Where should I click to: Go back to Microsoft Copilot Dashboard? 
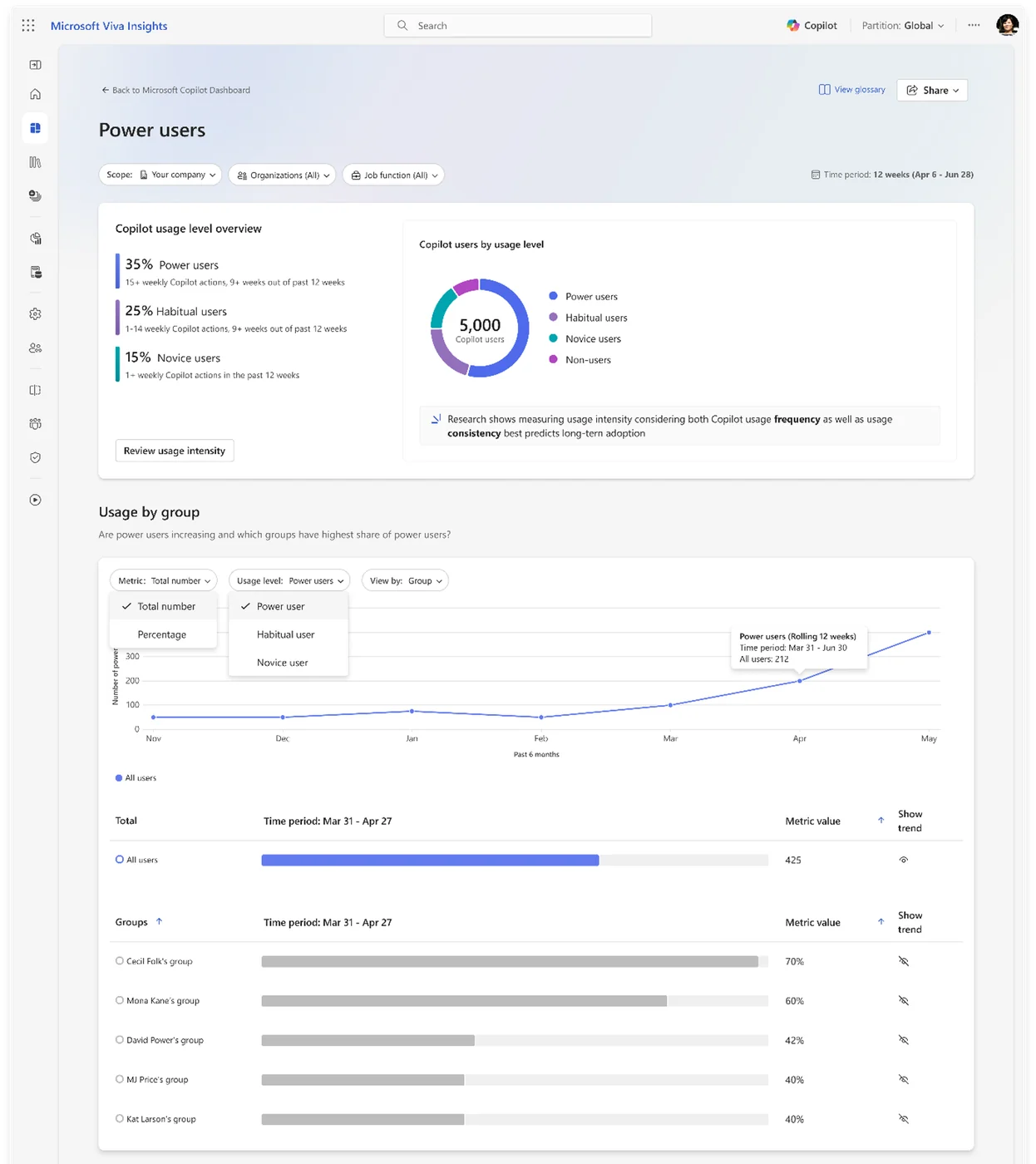(x=175, y=90)
